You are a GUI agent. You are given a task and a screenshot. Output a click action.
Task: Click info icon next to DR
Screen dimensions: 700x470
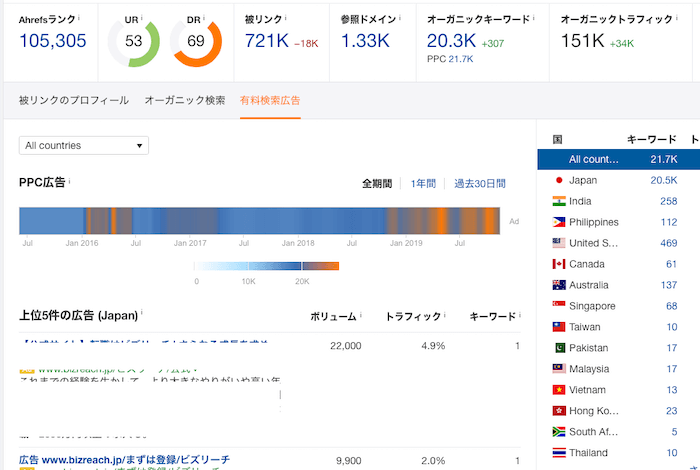point(204,17)
